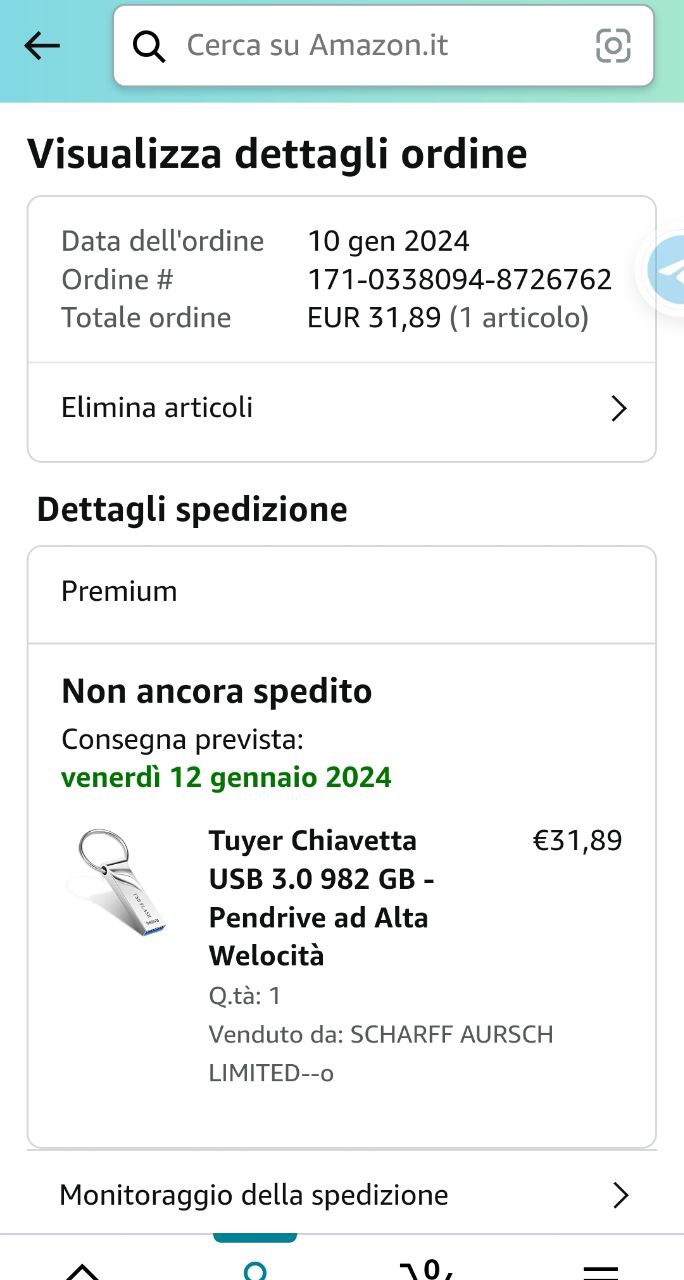The width and height of the screenshot is (684, 1280).
Task: Tap the back arrow icon
Action: (42, 45)
